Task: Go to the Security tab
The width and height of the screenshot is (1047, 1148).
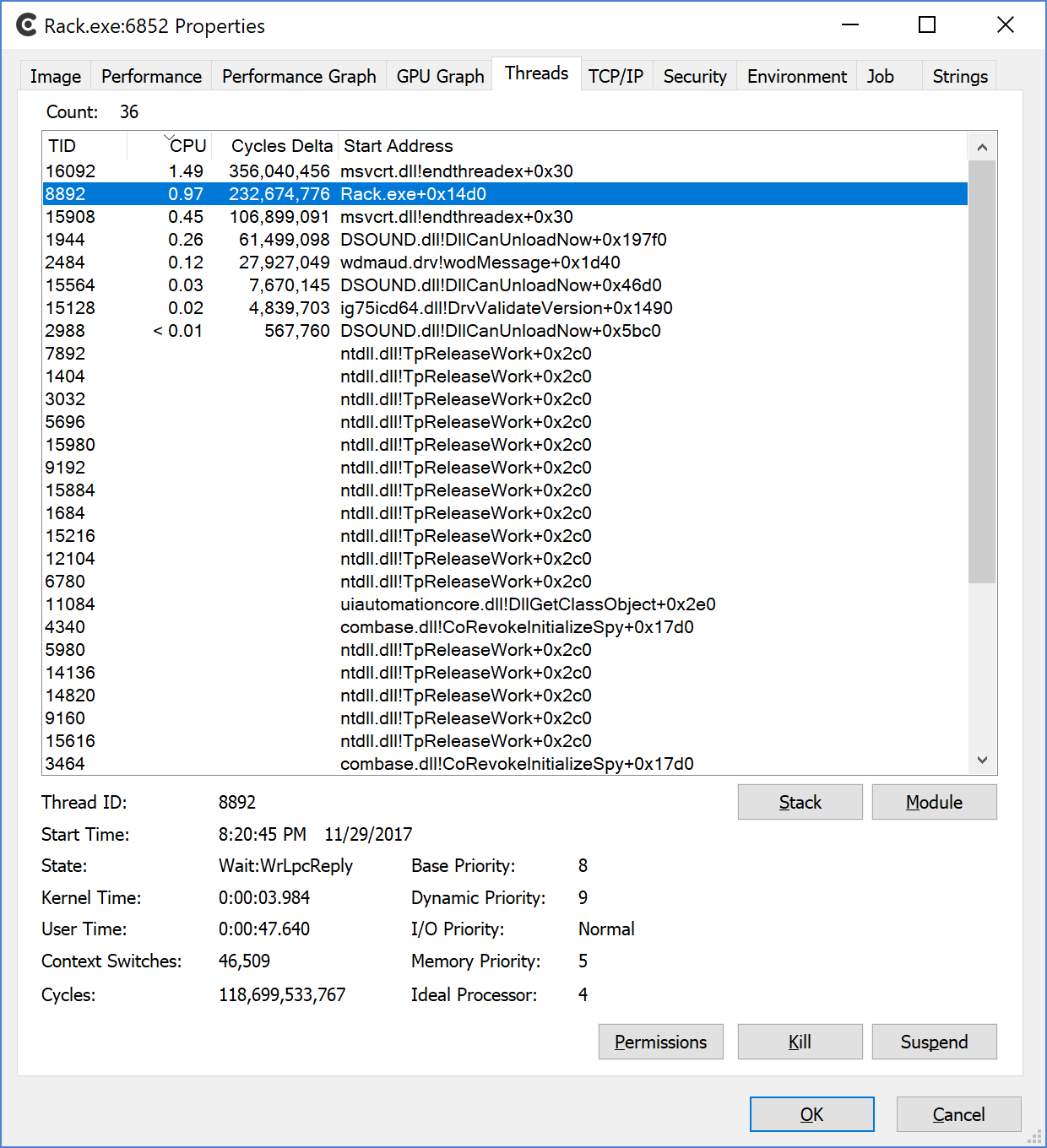Action: pos(695,76)
